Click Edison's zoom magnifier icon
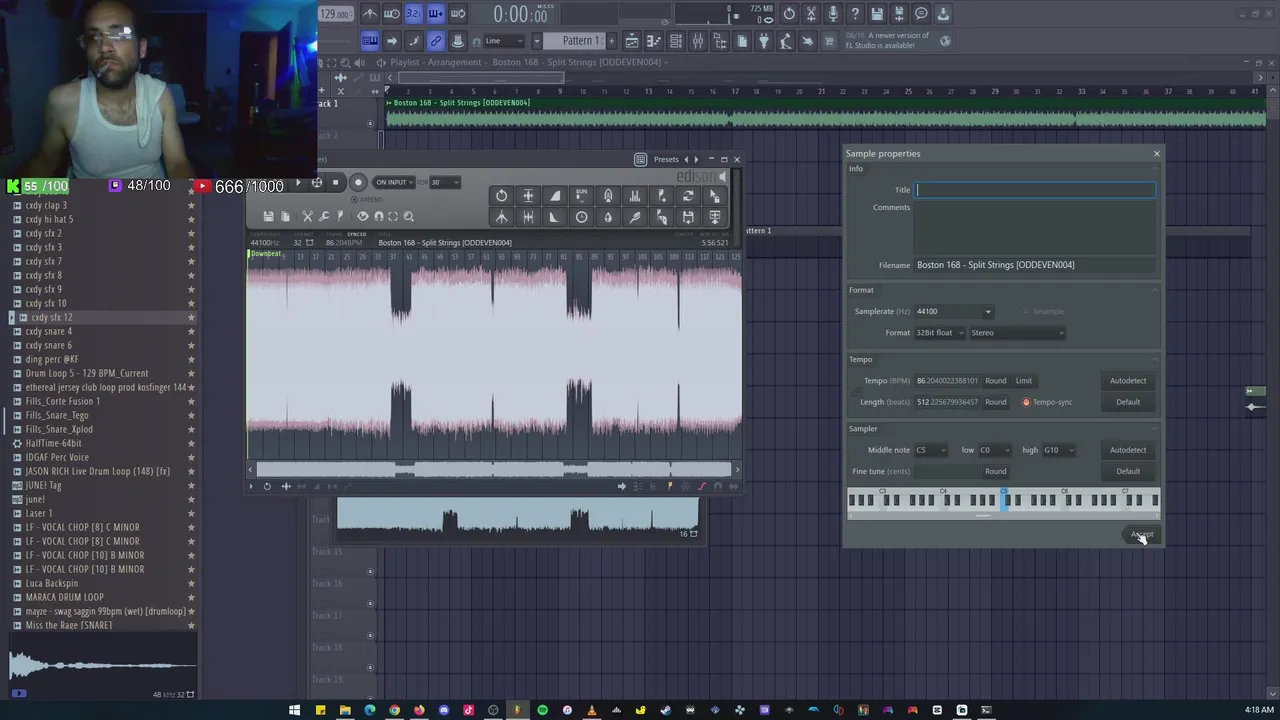 408,216
